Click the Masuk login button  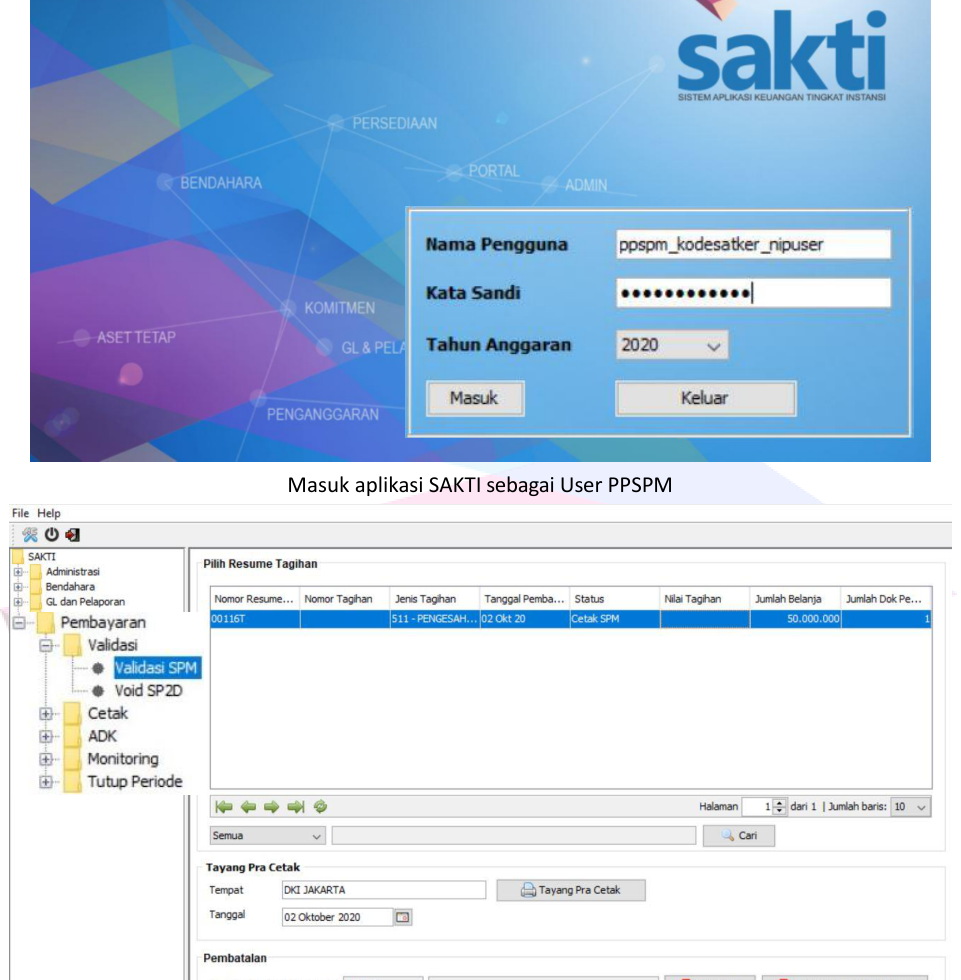click(473, 398)
